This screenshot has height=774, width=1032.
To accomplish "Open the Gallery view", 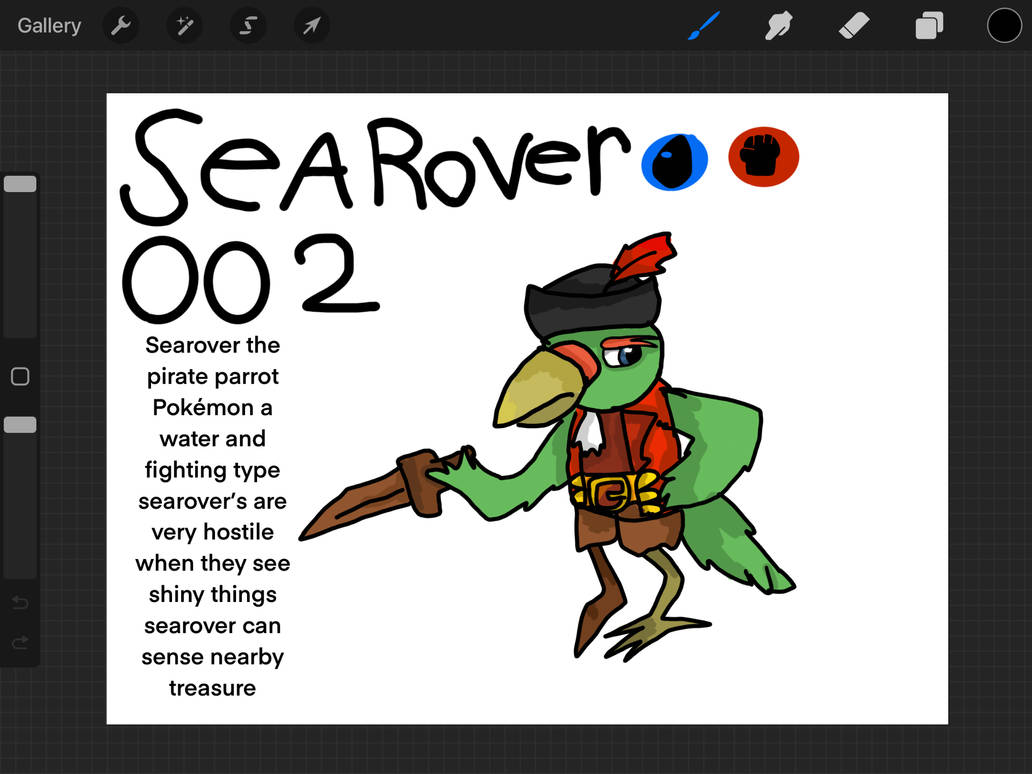I will pos(49,26).
